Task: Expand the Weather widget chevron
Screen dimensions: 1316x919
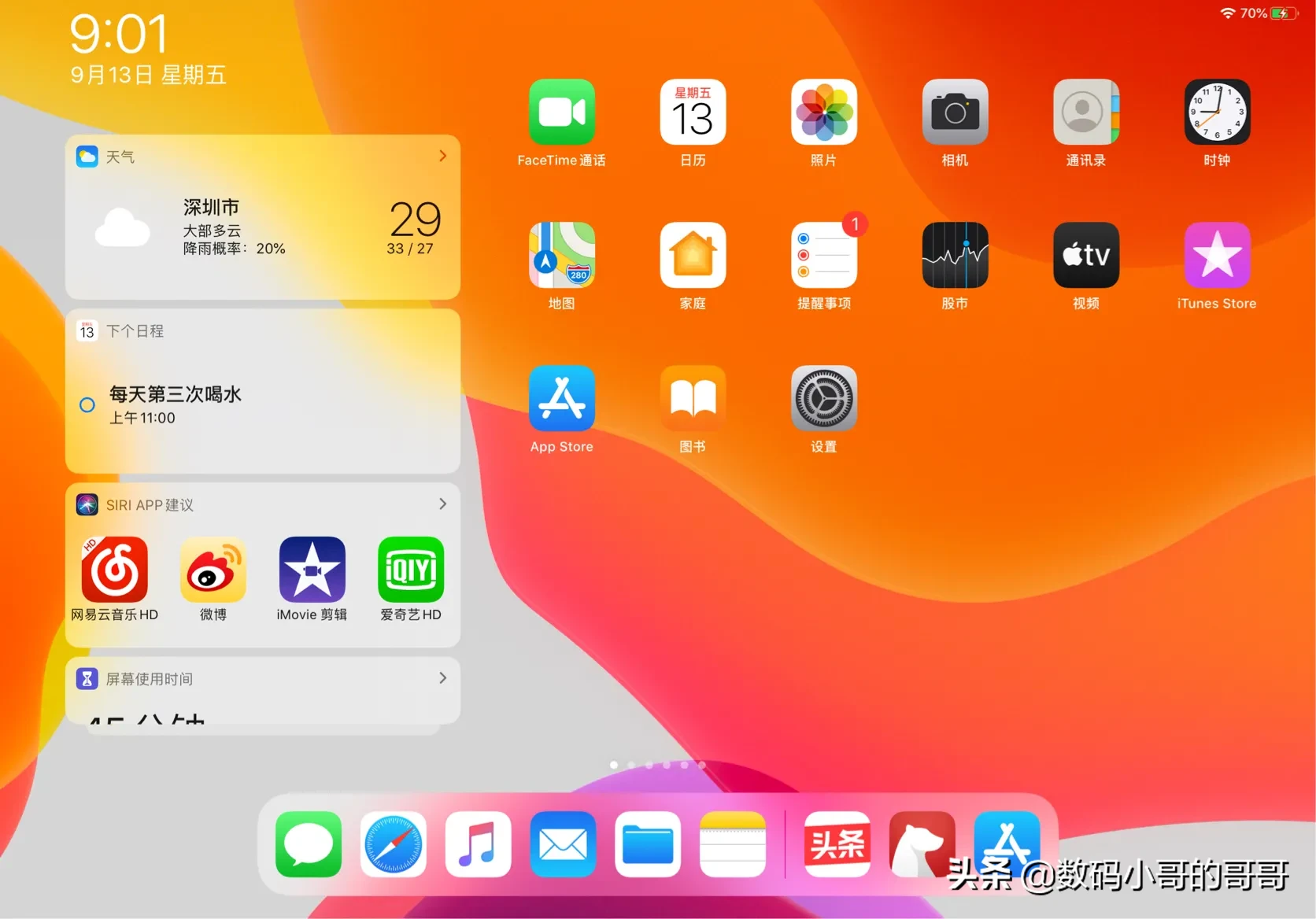Action: coord(443,156)
